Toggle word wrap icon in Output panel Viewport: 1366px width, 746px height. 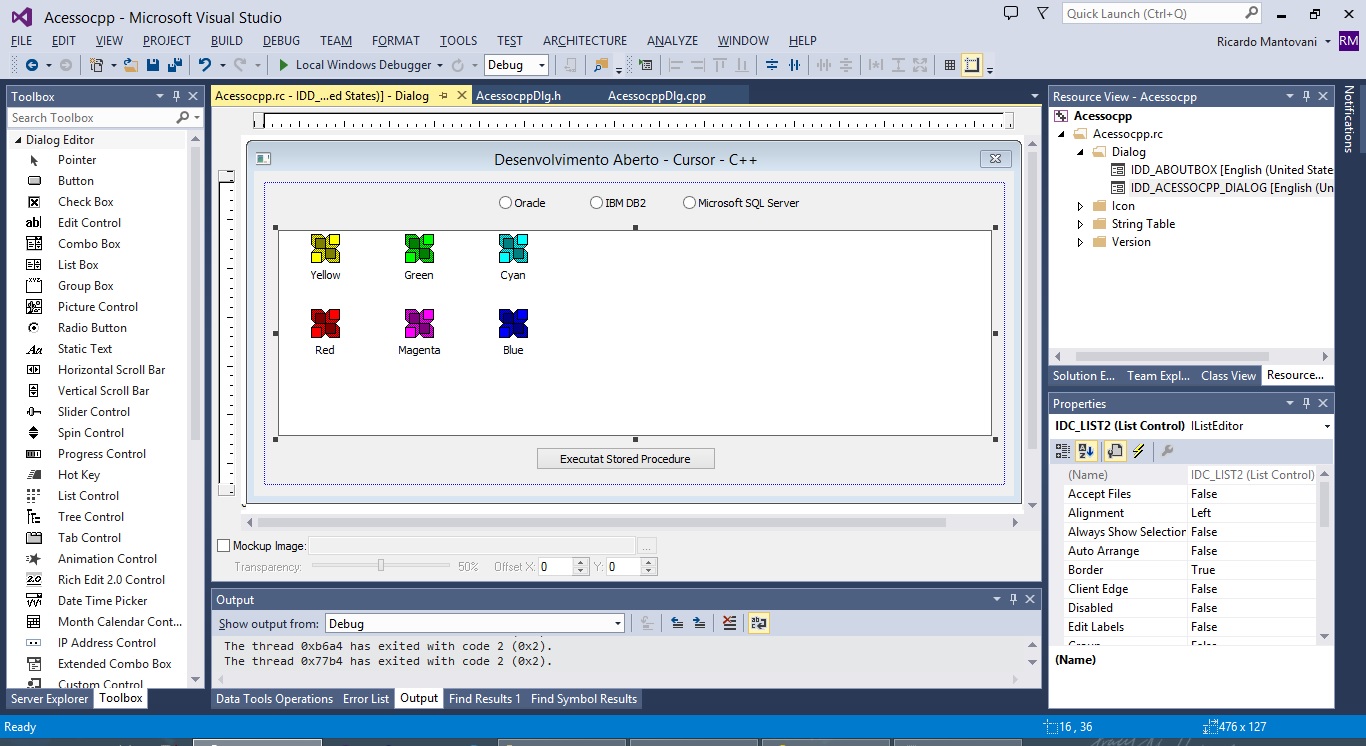[x=759, y=623]
